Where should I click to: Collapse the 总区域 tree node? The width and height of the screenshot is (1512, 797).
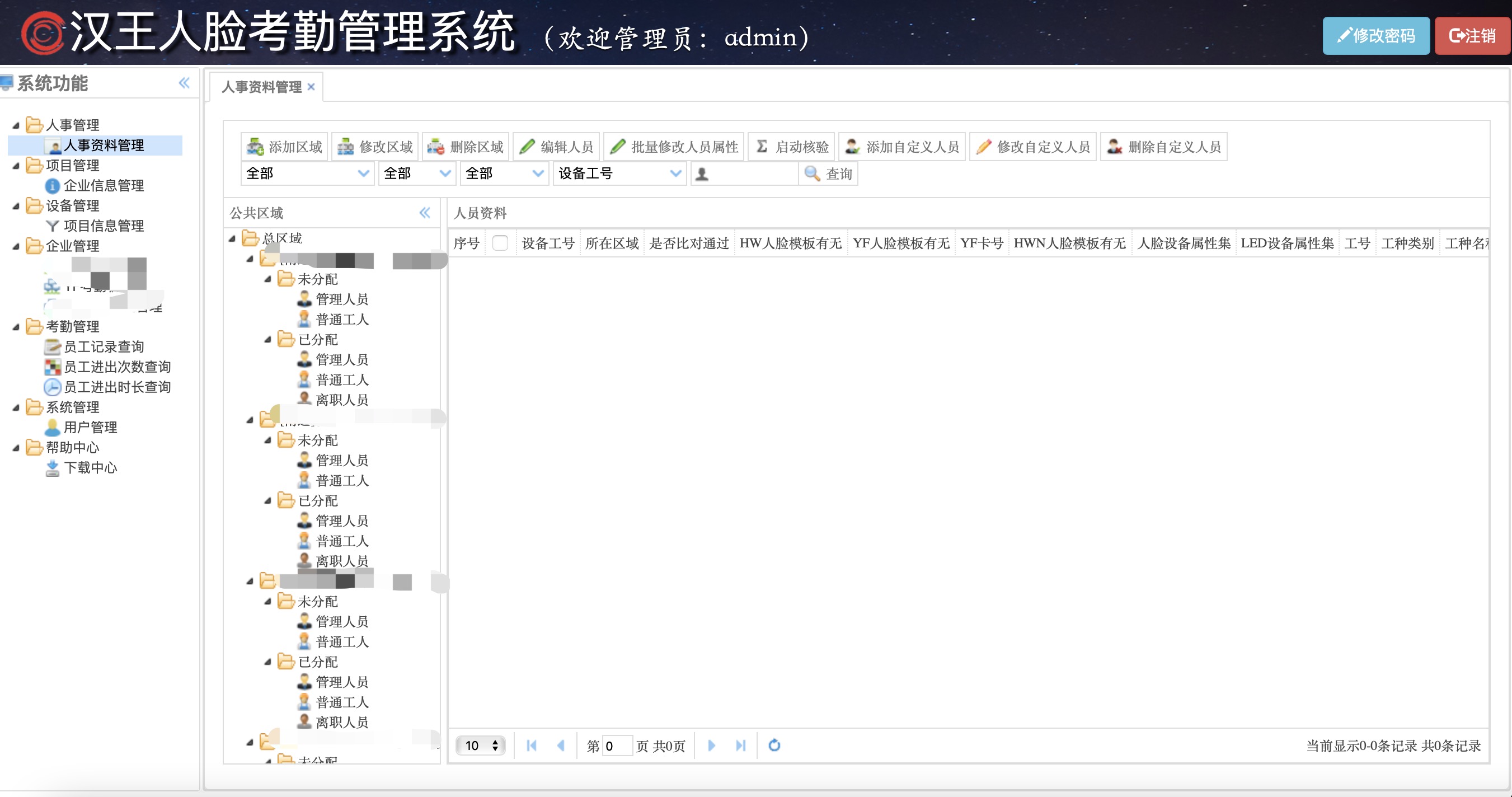tap(232, 238)
